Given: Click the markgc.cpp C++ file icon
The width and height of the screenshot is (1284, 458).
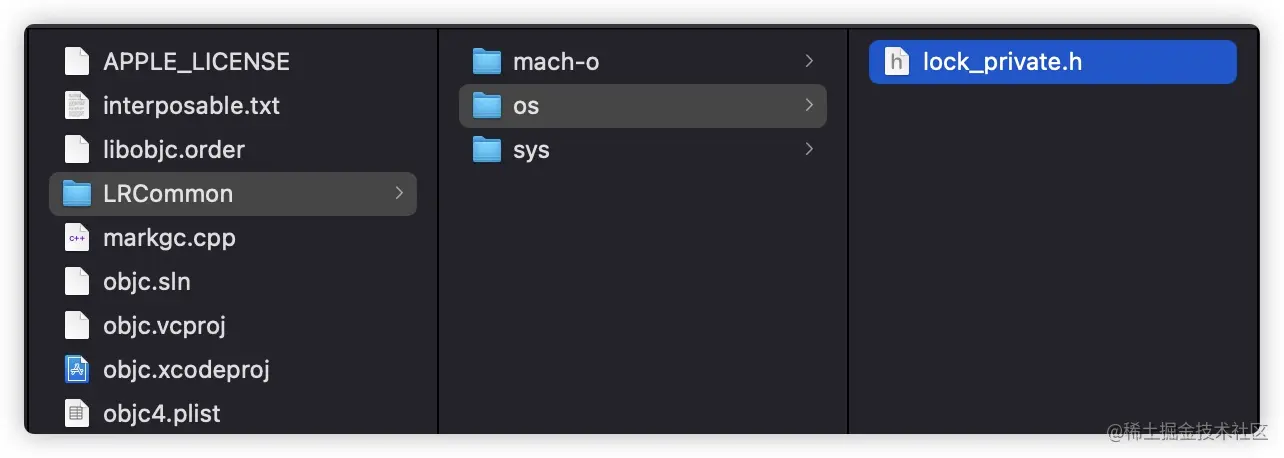Looking at the screenshot, I should 77,238.
